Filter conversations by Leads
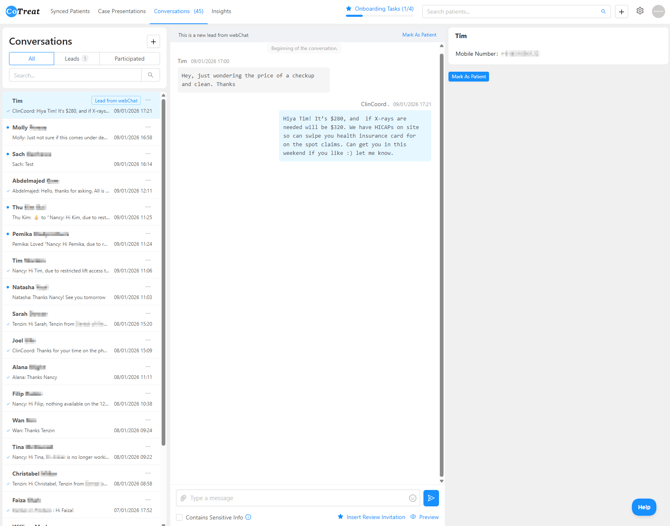Viewport: 670px width, 526px height. coord(76,59)
